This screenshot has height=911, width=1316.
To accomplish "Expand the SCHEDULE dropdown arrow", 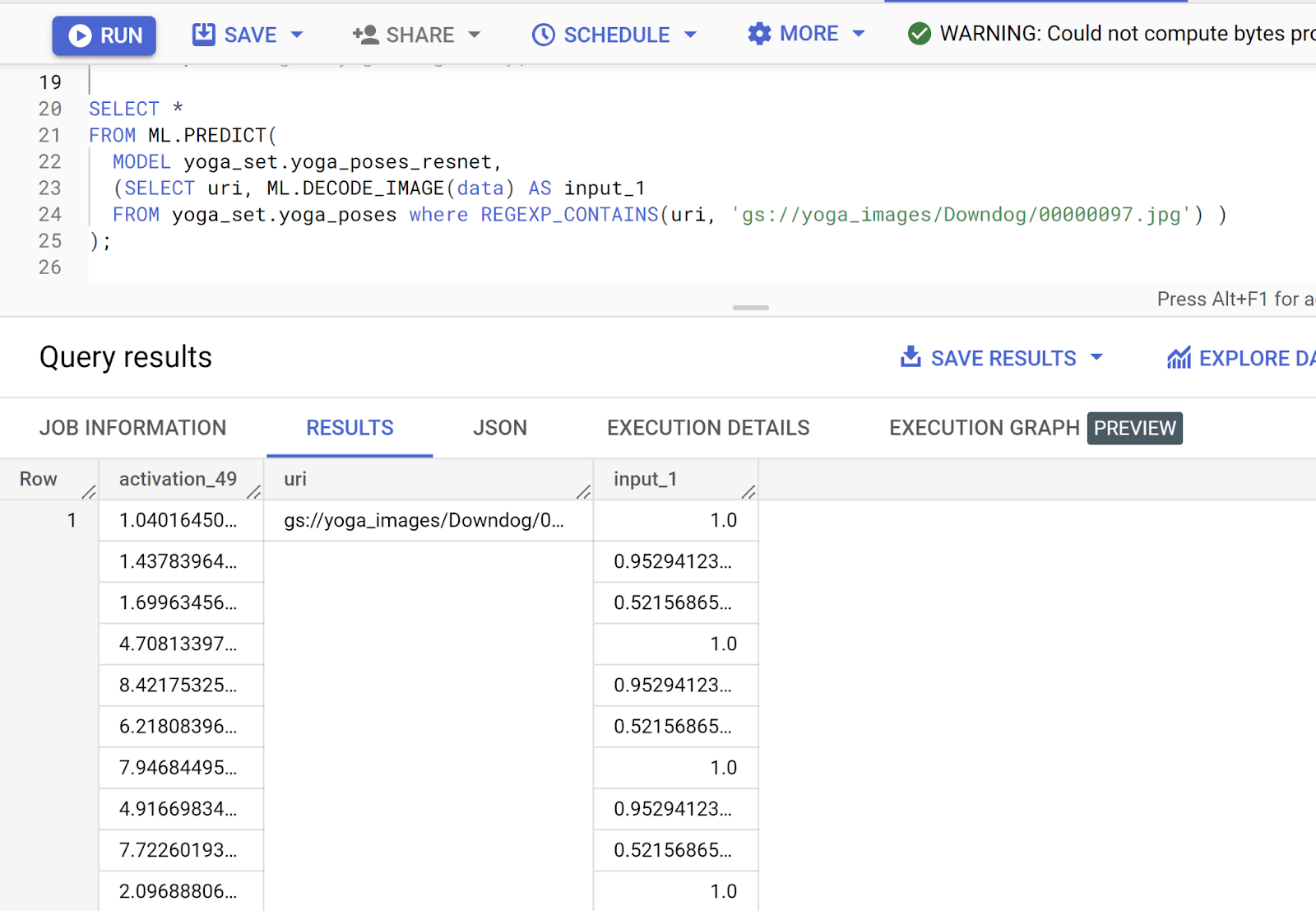I will (691, 35).
